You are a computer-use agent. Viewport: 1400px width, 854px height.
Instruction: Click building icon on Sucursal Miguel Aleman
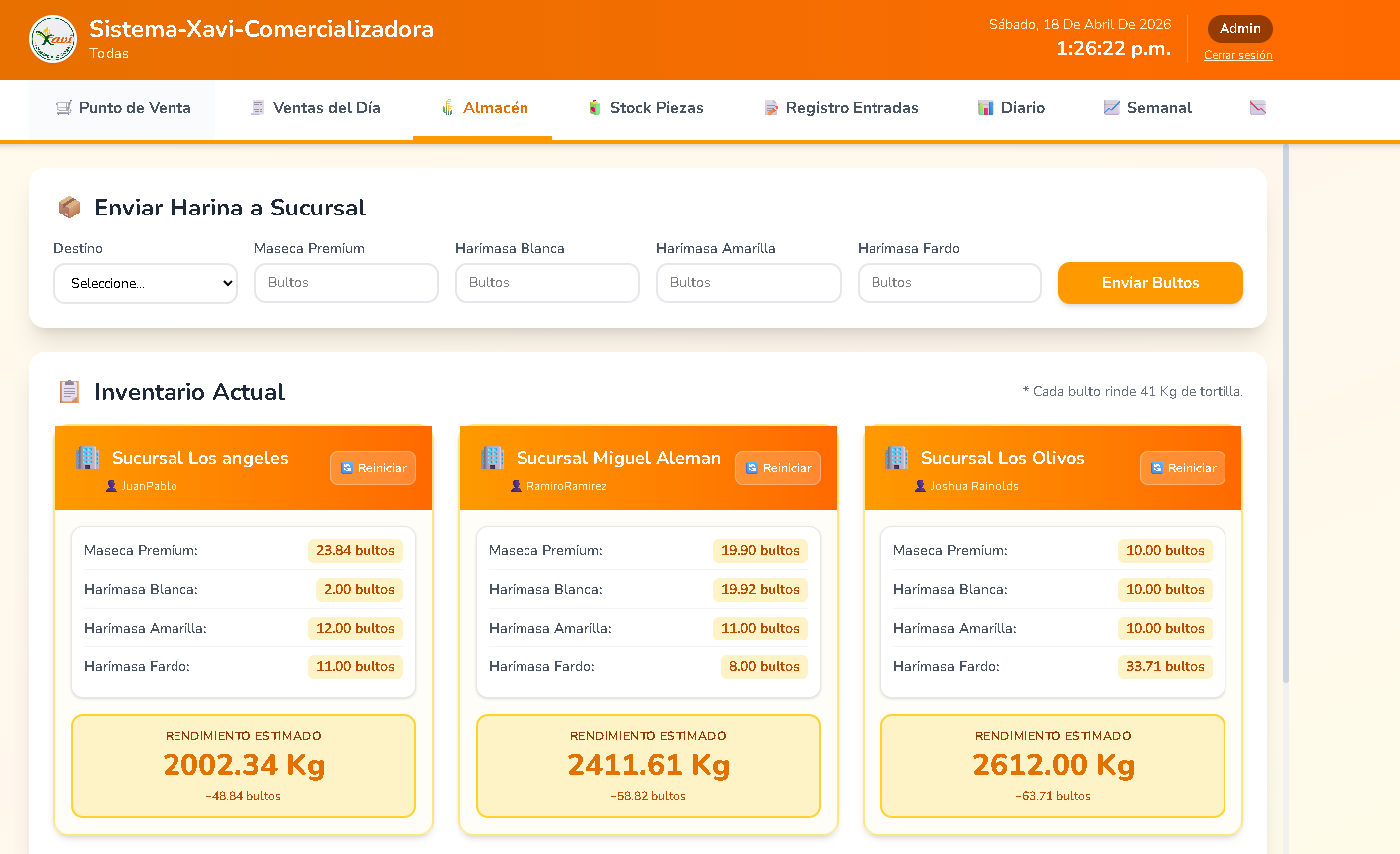pyautogui.click(x=492, y=458)
